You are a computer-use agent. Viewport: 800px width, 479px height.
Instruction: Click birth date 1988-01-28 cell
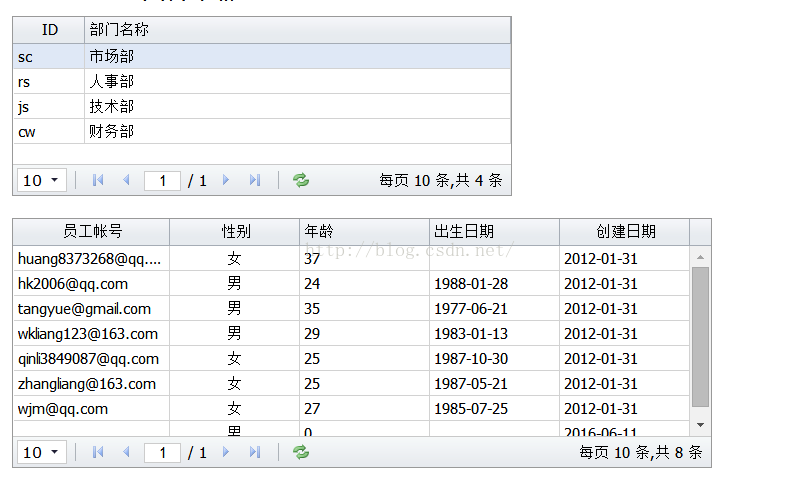494,283
